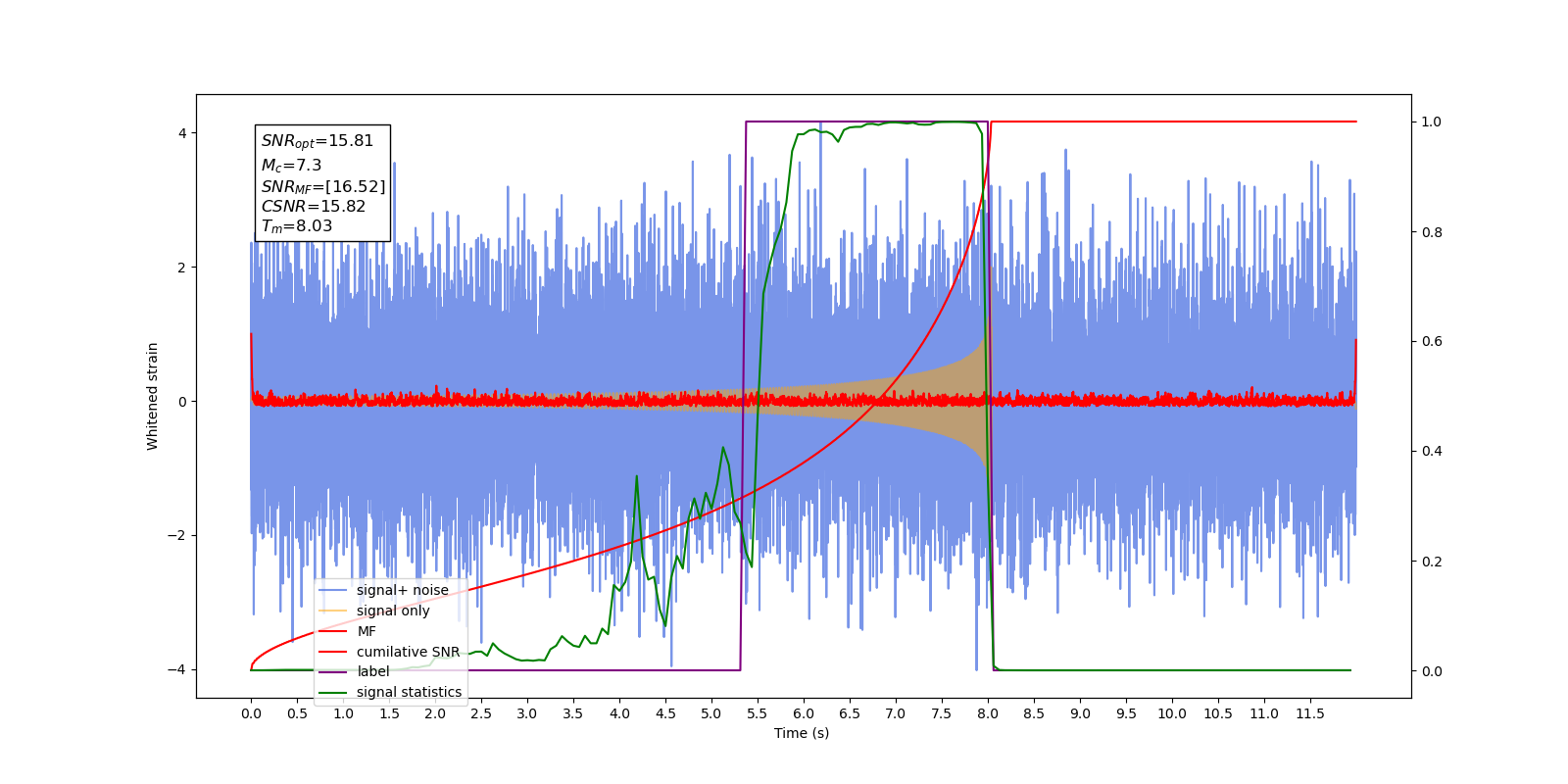The height and width of the screenshot is (784, 1568).
Task: Click the 2 tick on left y-axis
Action: coord(181,268)
